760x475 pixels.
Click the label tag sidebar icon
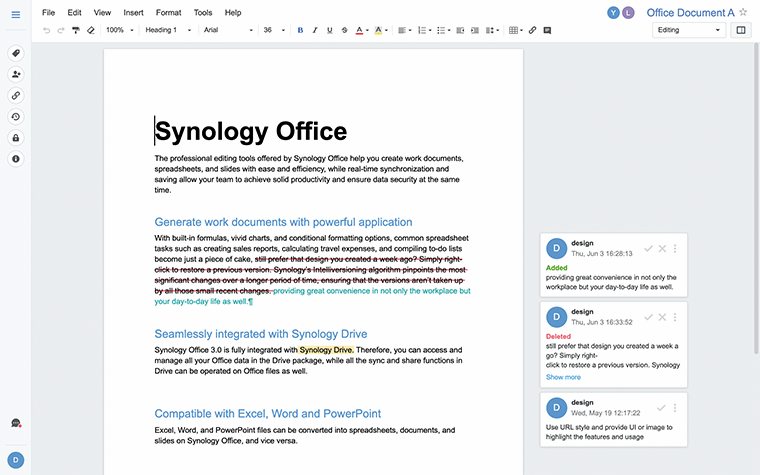coord(16,53)
